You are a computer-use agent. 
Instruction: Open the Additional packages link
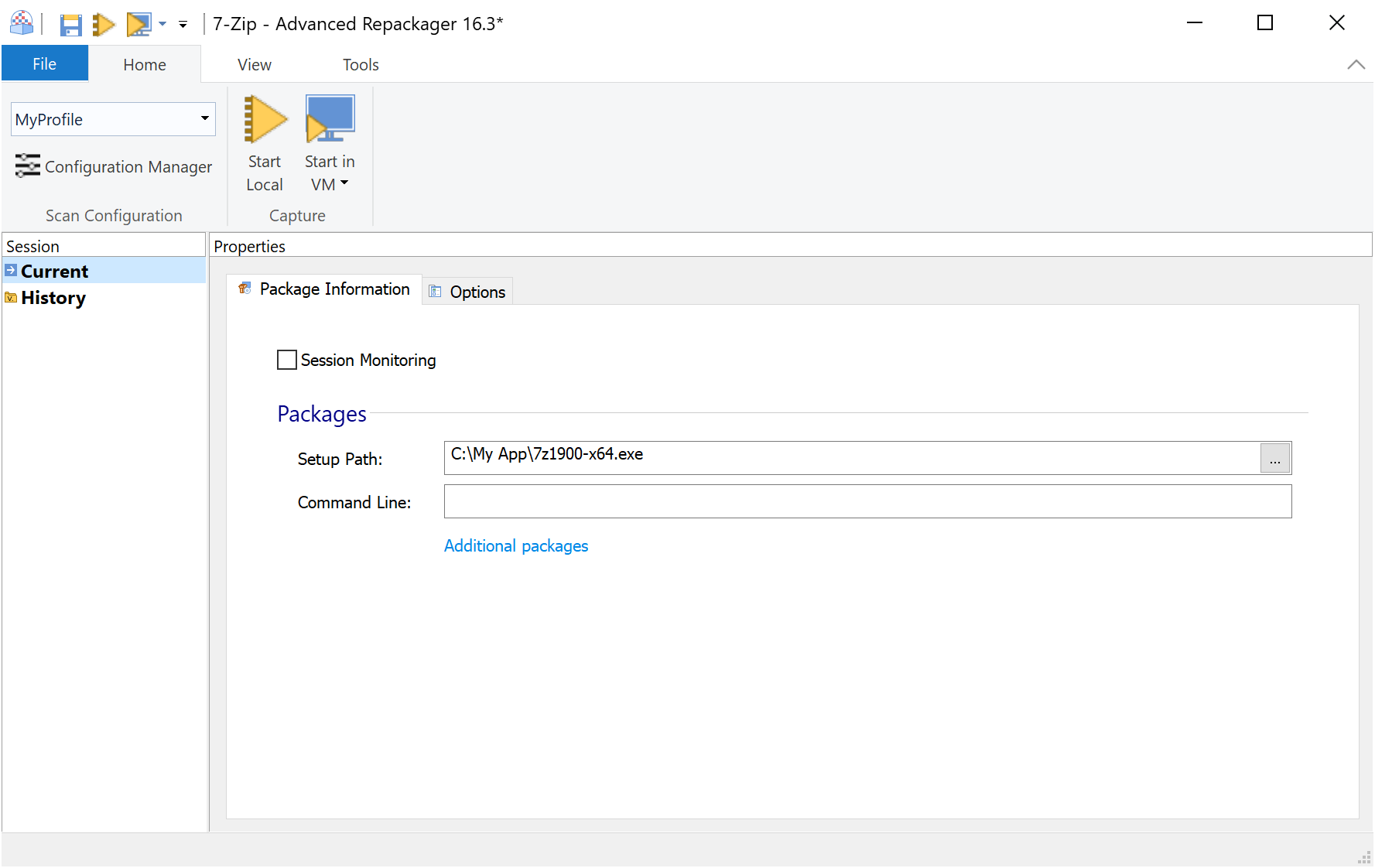point(516,546)
